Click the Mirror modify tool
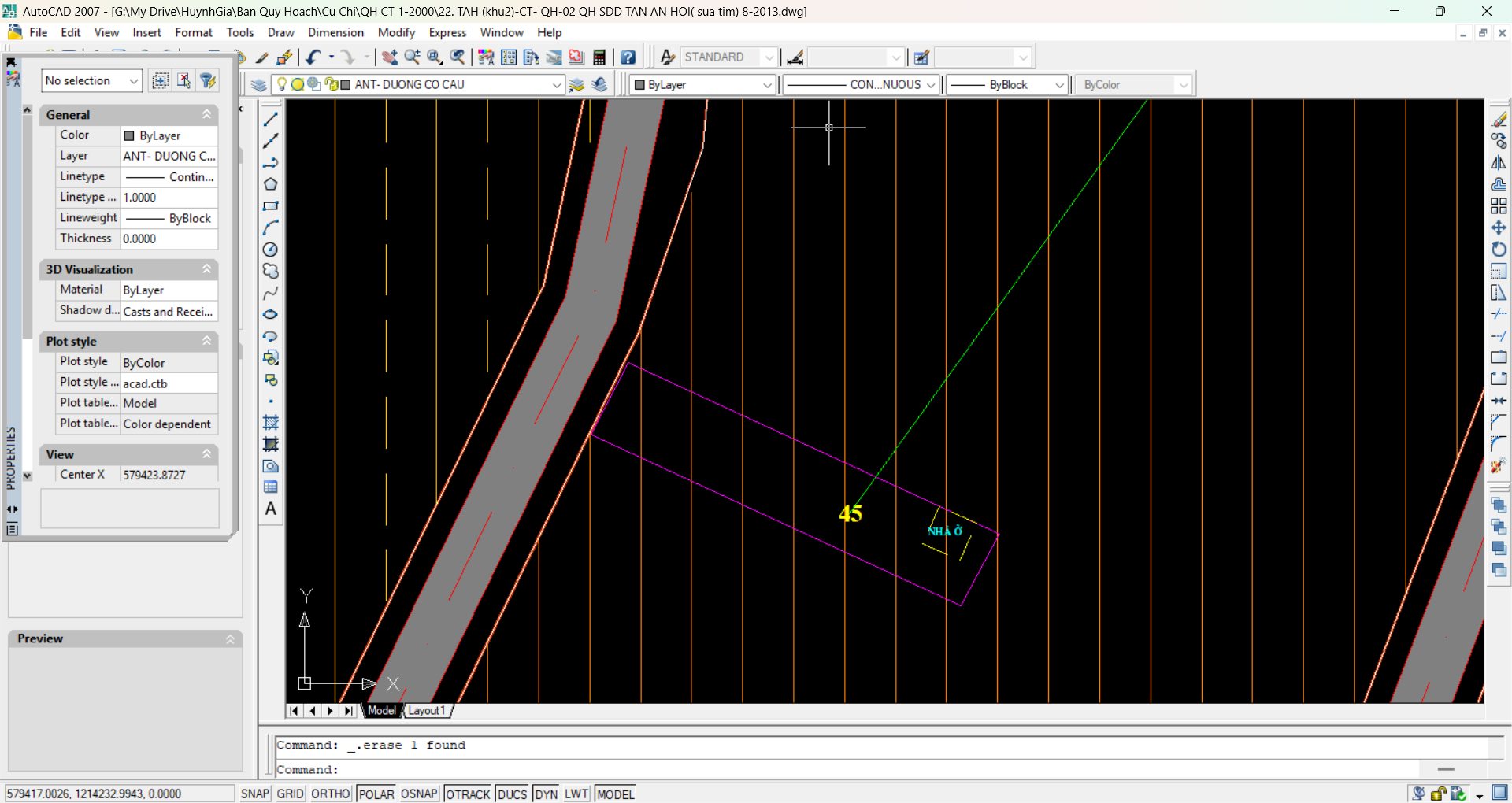The width and height of the screenshot is (1512, 803). click(x=1498, y=163)
